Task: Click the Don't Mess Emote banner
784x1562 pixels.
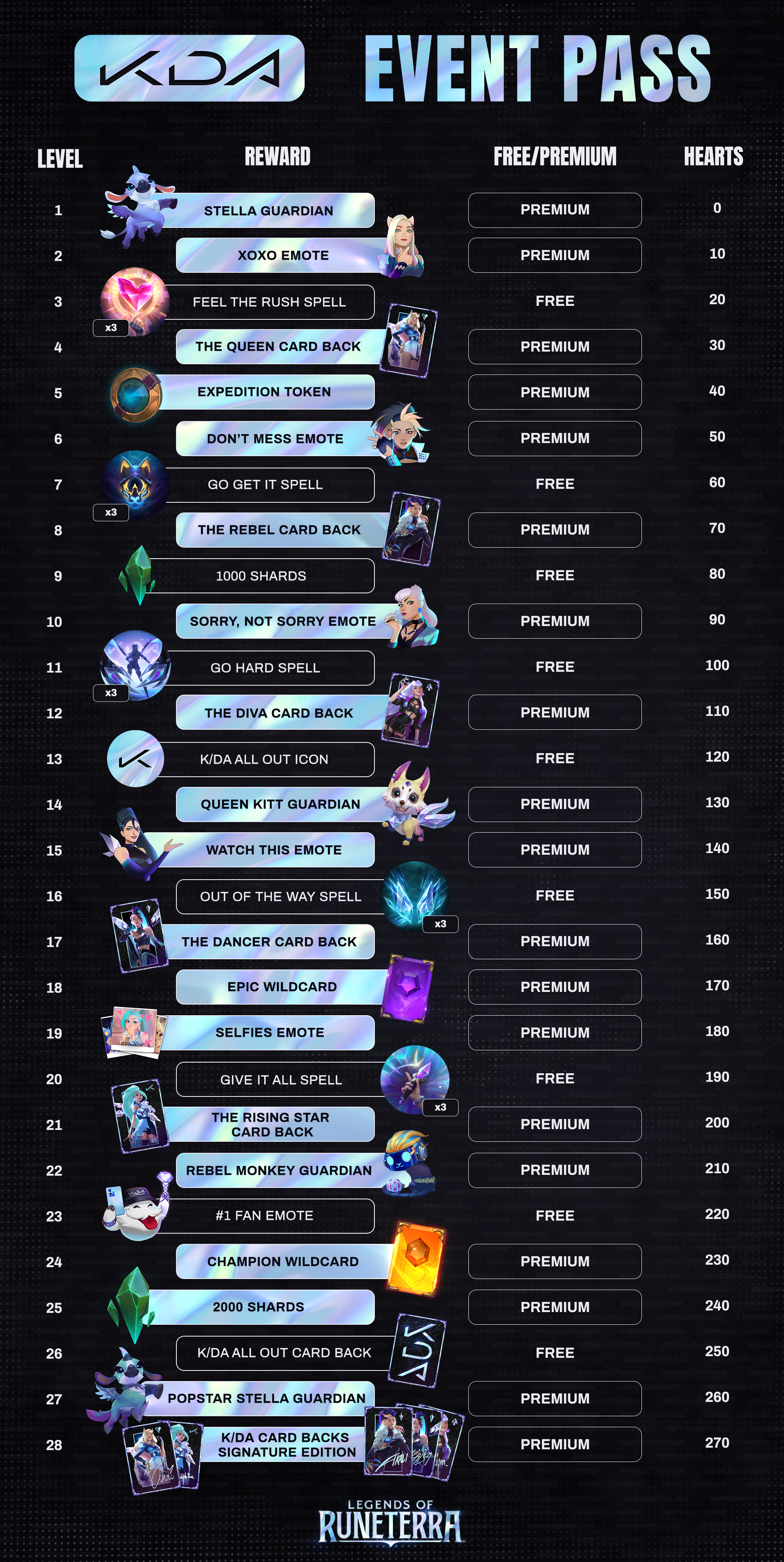Action: point(275,439)
